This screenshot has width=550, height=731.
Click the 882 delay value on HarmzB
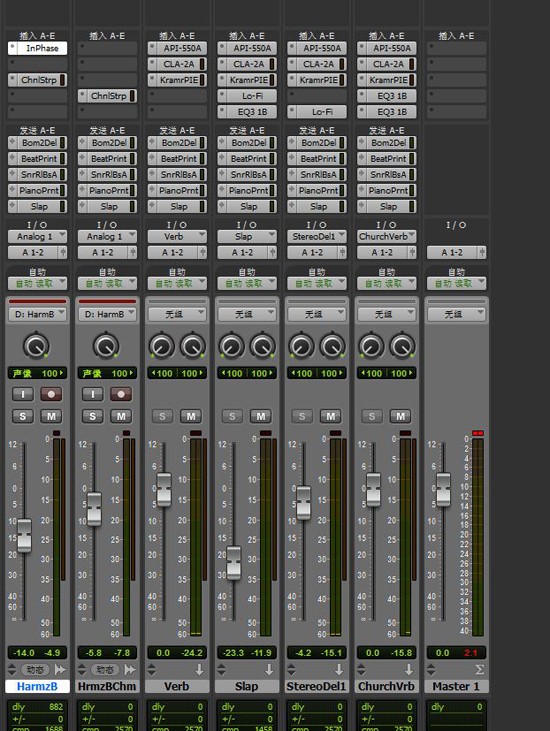pyautogui.click(x=55, y=707)
